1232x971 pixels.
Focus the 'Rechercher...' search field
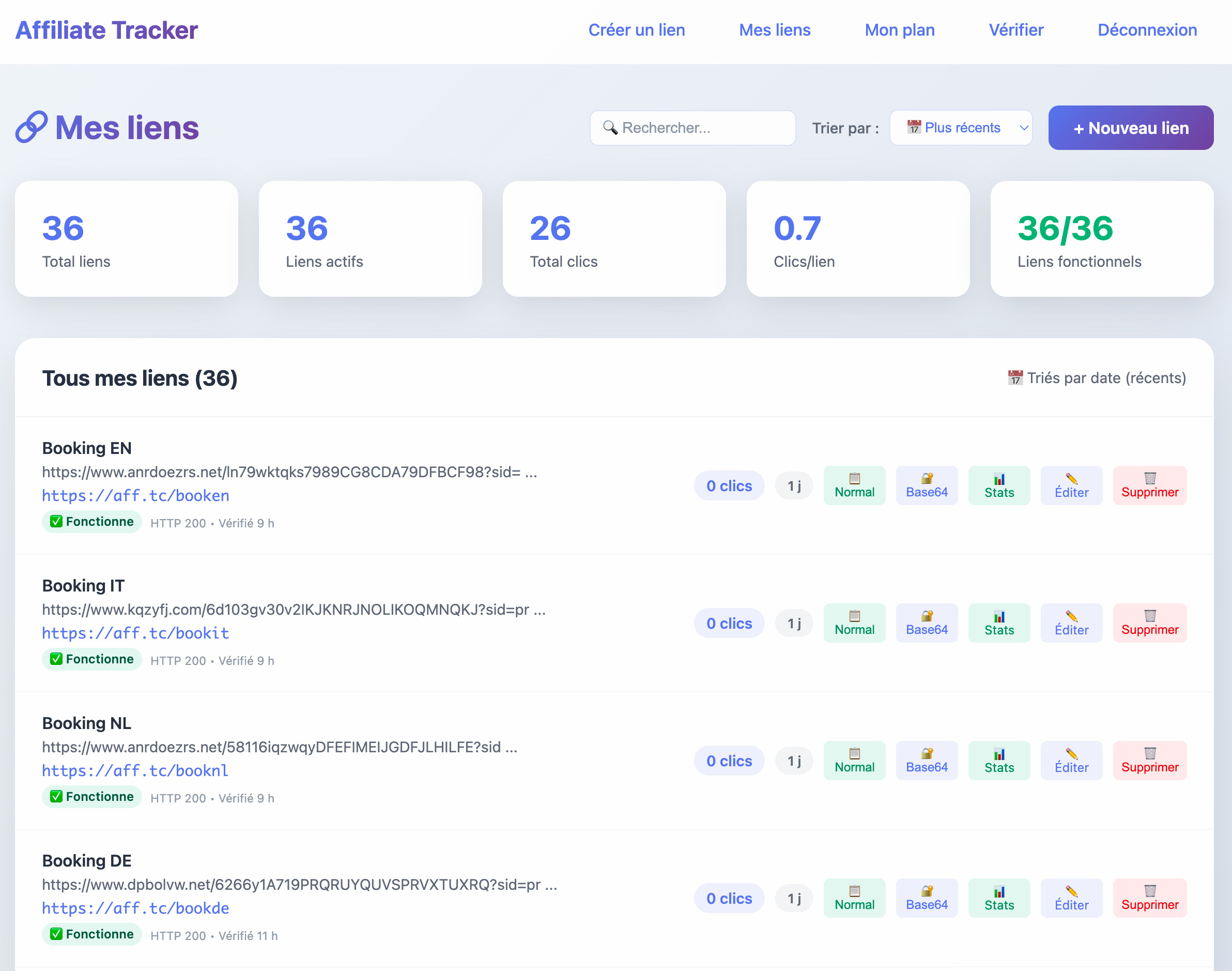point(692,128)
